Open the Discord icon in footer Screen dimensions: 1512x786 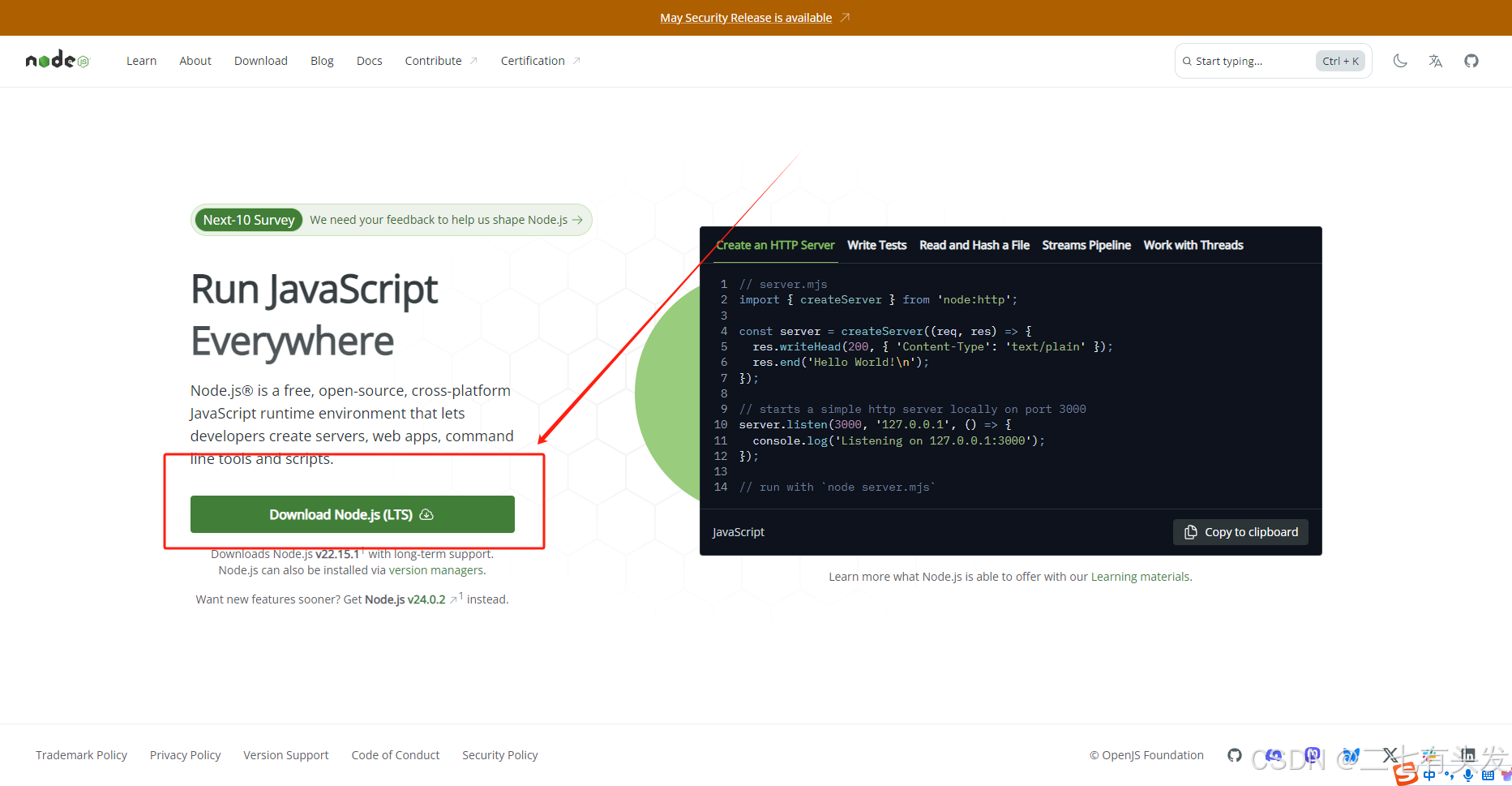(1274, 755)
